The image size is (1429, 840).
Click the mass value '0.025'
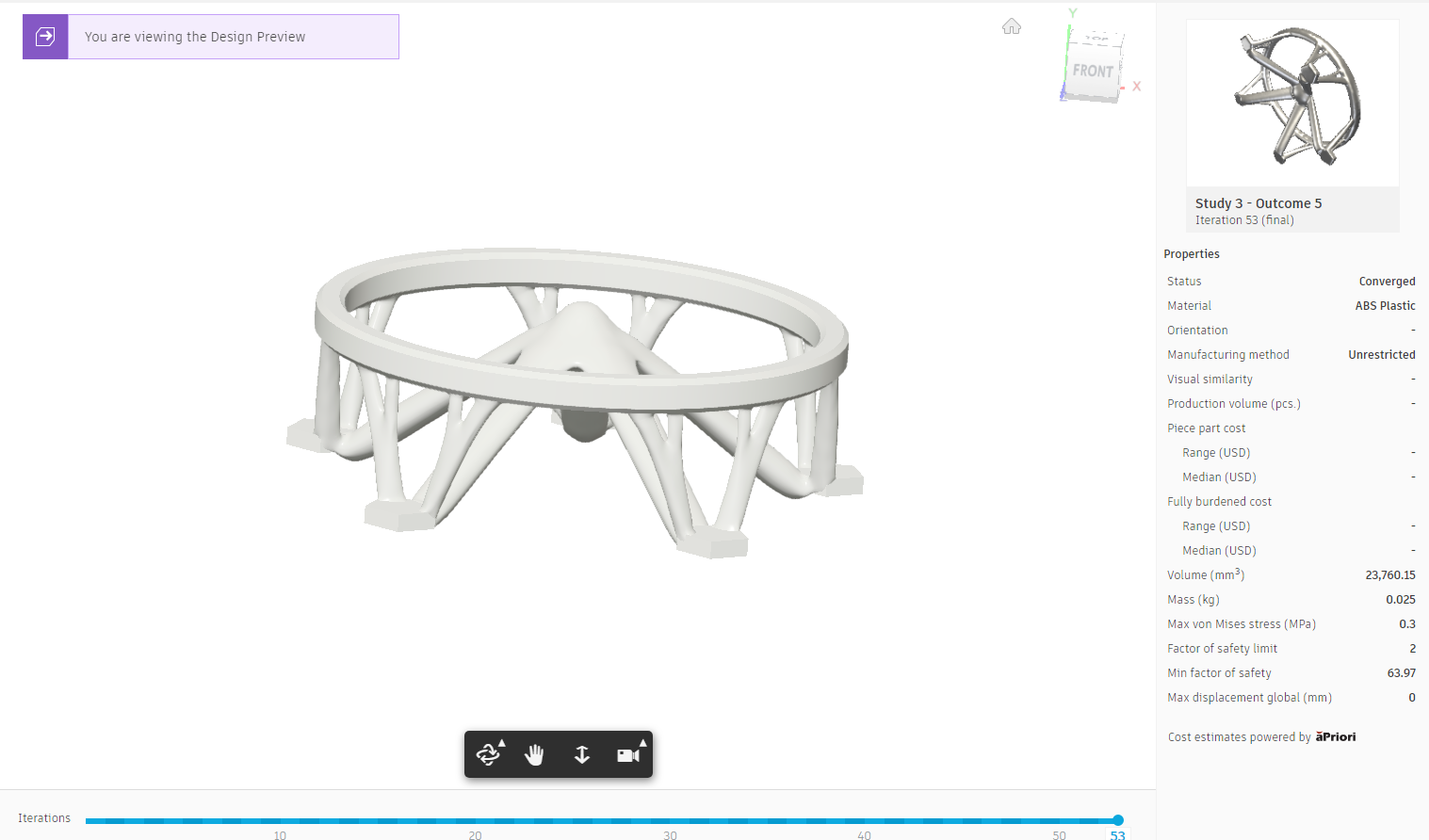(x=1401, y=600)
